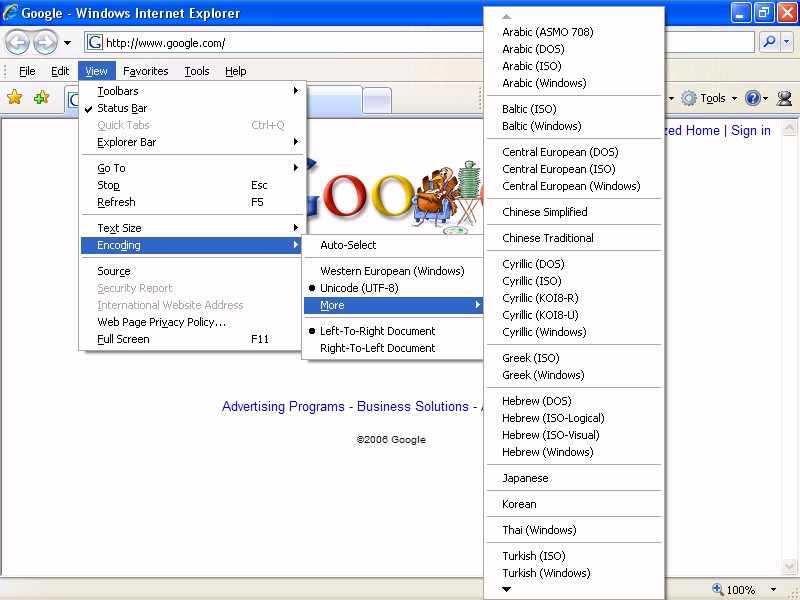Expand the Toolbars submenu

pos(118,91)
